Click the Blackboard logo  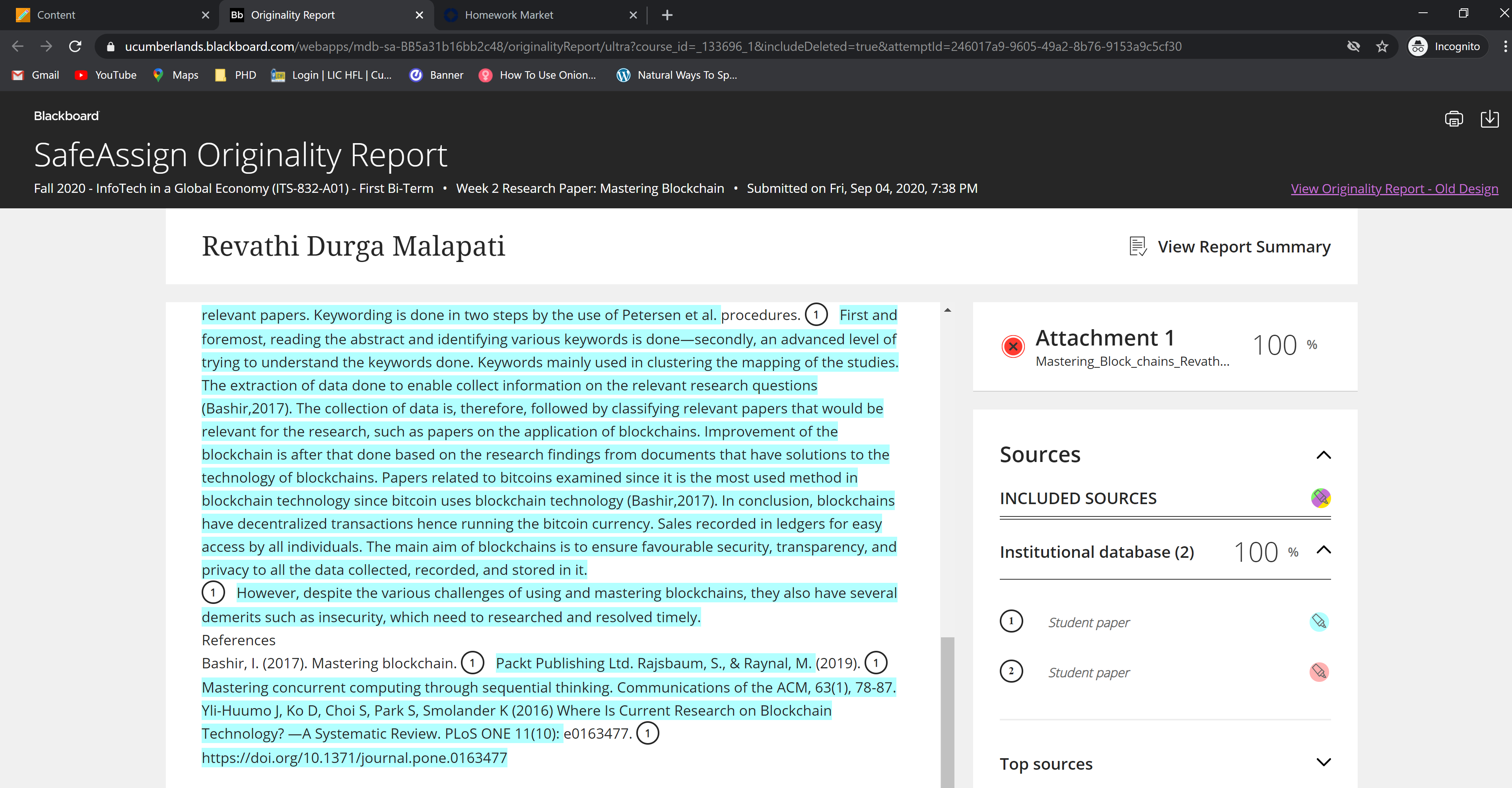[66, 116]
